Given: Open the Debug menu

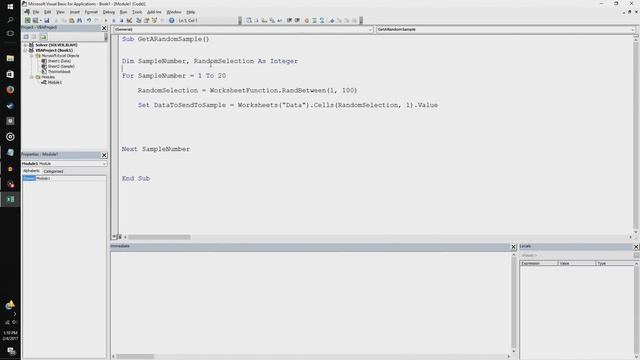Looking at the screenshot, I should pyautogui.click(x=109, y=12).
